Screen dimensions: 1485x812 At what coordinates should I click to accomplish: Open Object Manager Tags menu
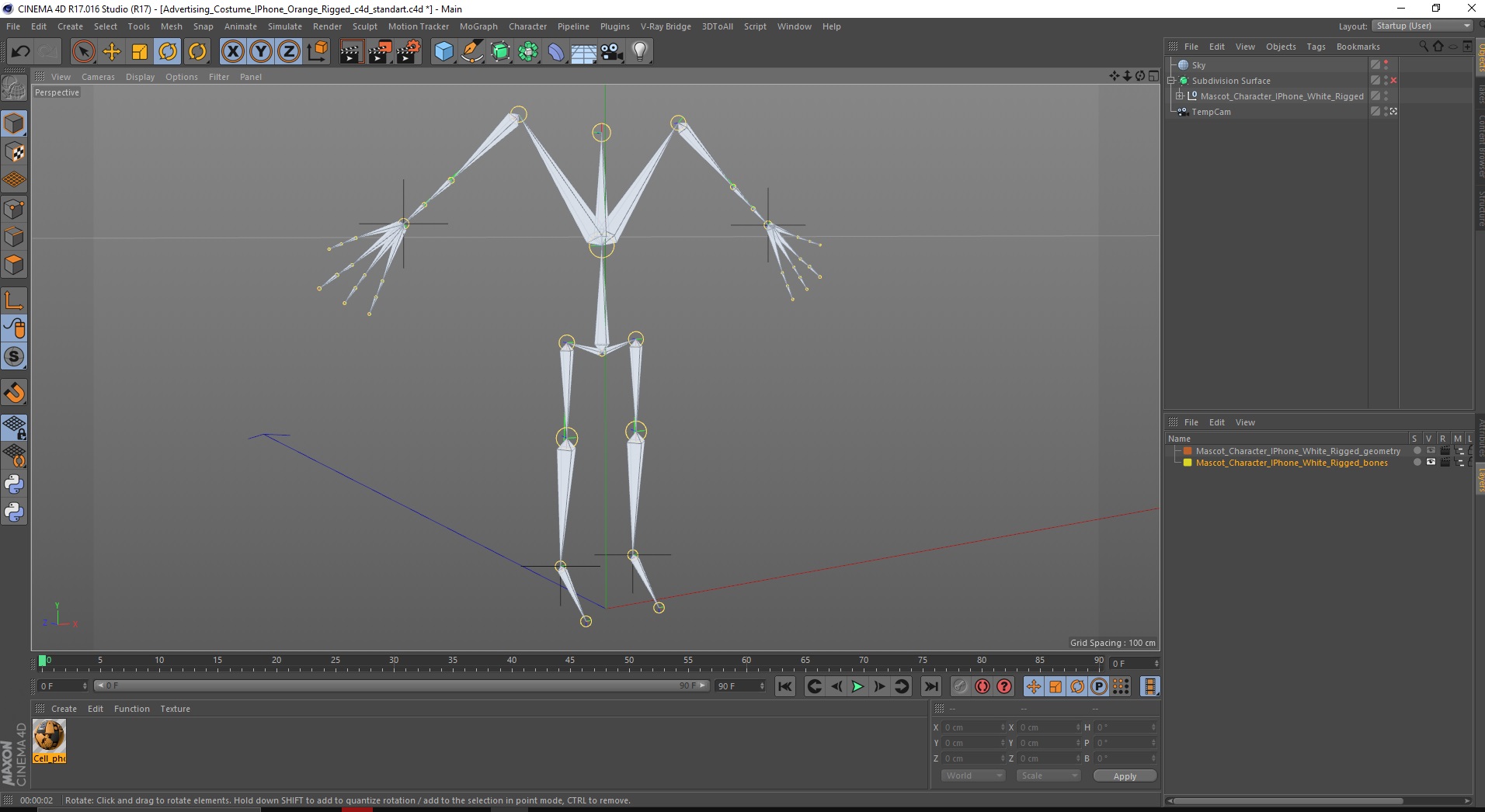point(1316,47)
